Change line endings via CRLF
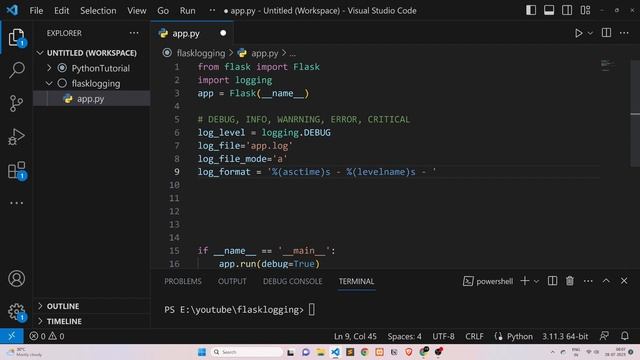The height and width of the screenshot is (360, 640). tap(474, 336)
